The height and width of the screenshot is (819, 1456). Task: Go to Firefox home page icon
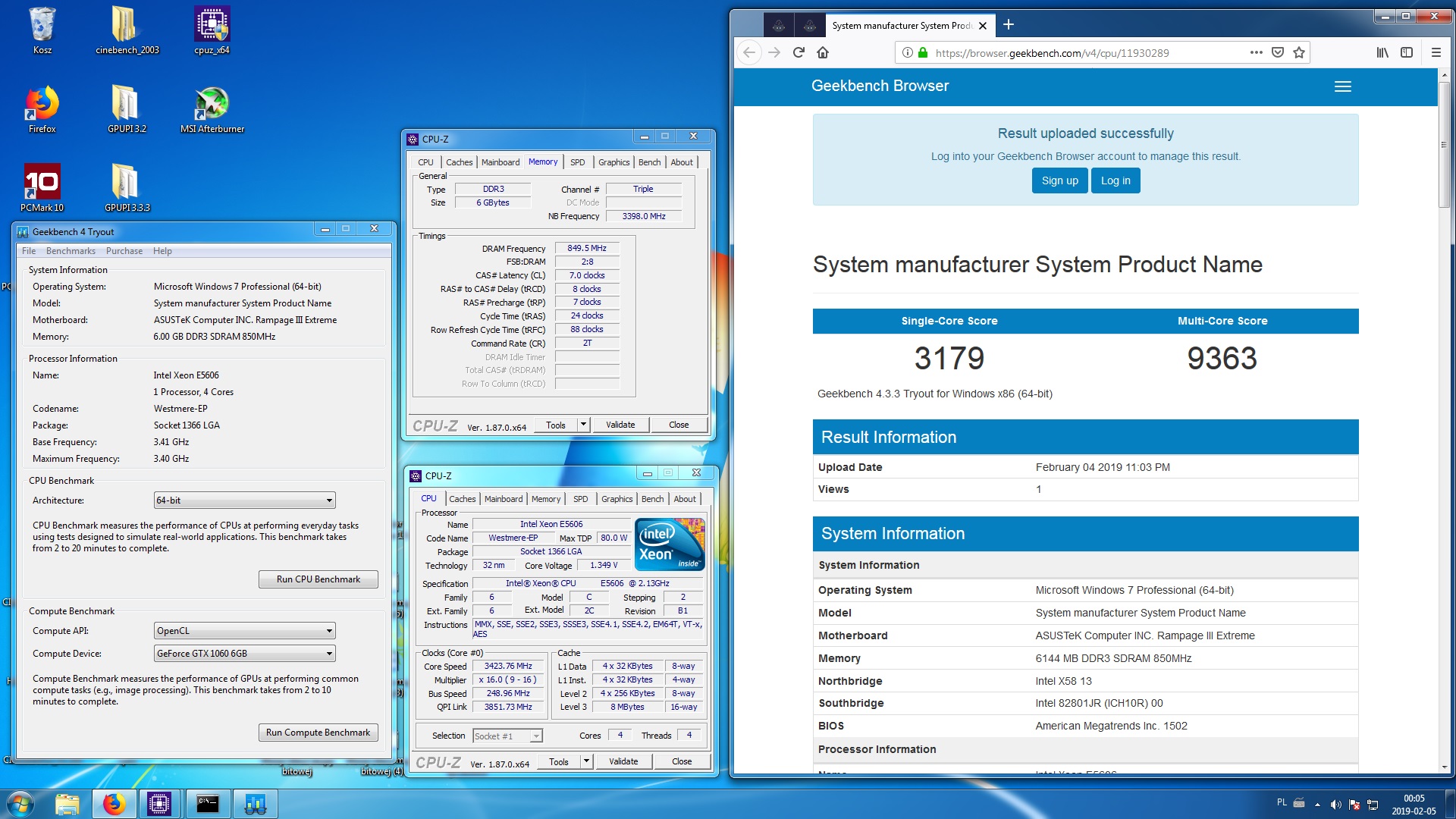(x=823, y=52)
